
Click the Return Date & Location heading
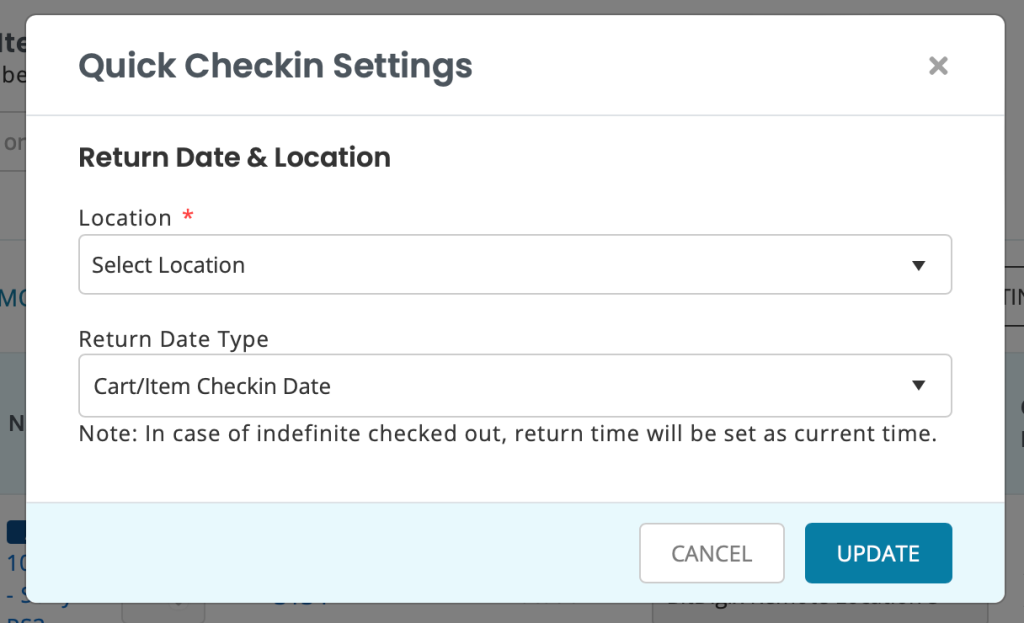click(234, 157)
